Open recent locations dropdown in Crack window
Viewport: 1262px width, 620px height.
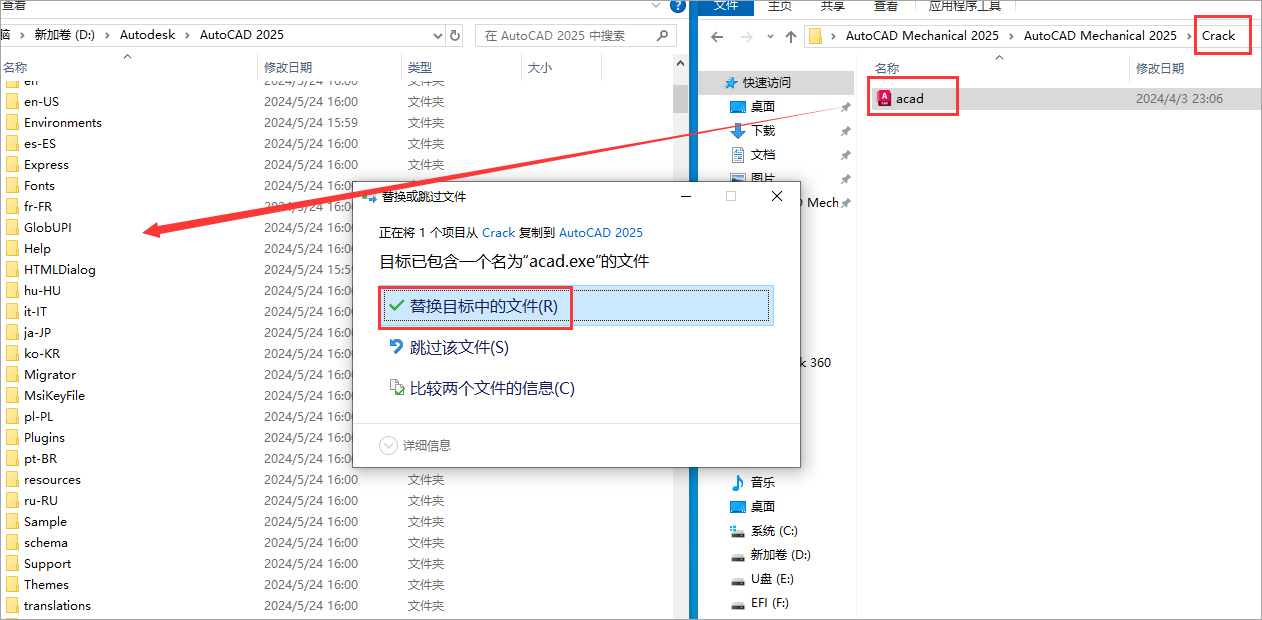[769, 36]
